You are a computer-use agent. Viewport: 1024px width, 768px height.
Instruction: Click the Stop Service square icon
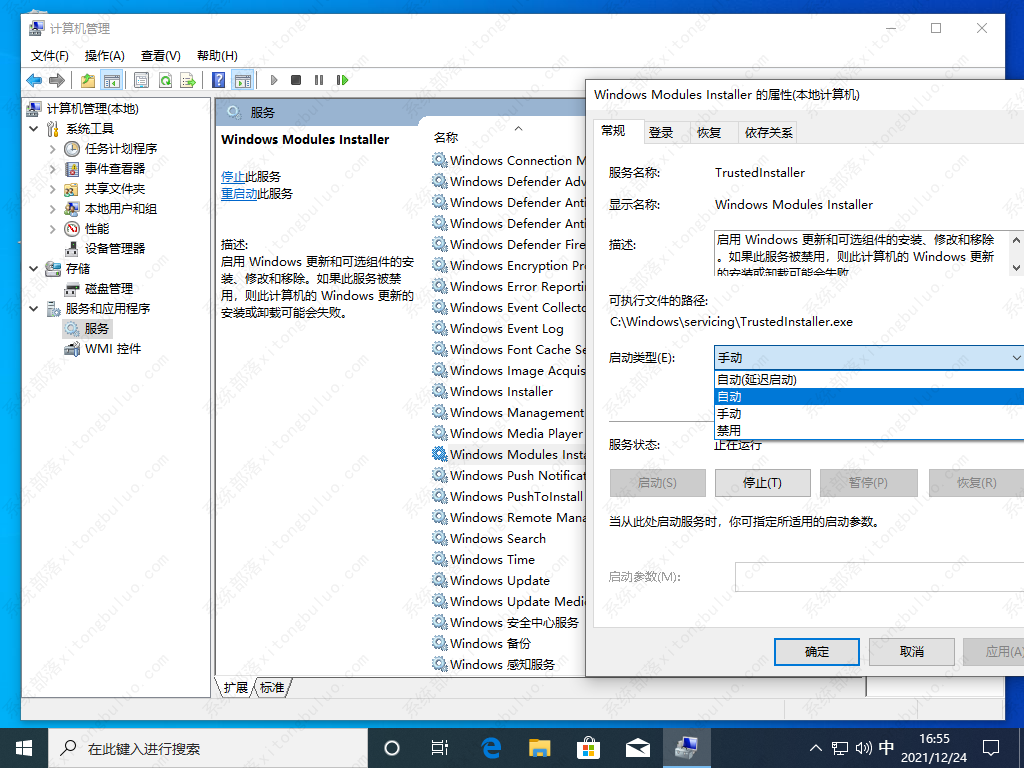(295, 80)
